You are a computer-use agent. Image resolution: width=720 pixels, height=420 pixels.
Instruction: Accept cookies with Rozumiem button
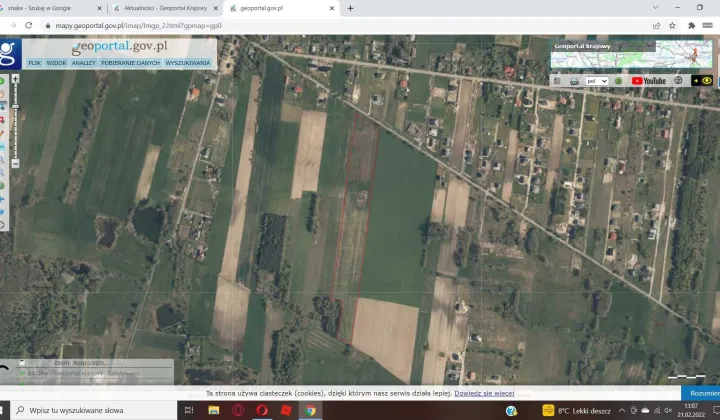pos(701,393)
